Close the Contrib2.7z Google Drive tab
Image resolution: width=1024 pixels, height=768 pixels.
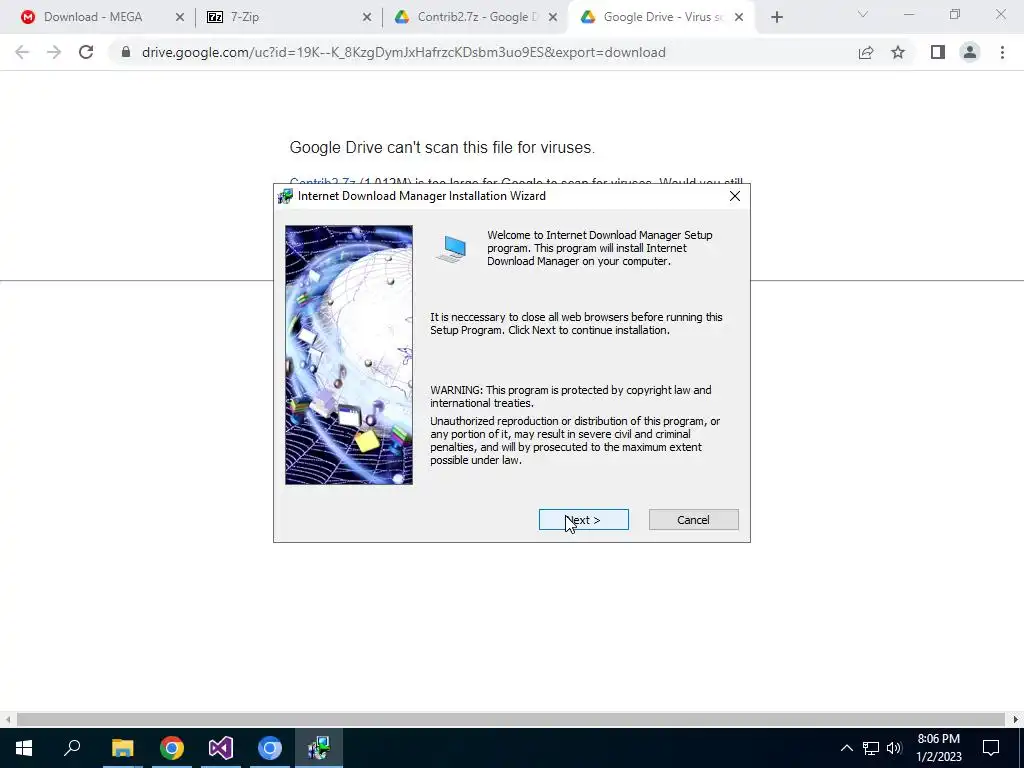[553, 18]
